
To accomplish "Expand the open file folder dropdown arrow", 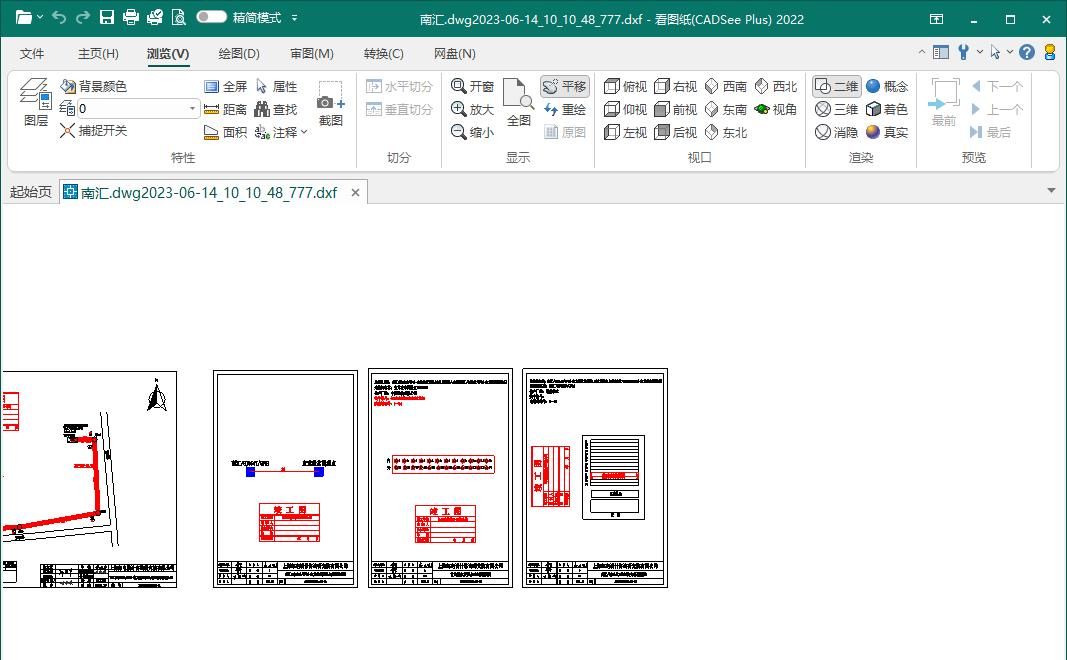I will pyautogui.click(x=40, y=17).
